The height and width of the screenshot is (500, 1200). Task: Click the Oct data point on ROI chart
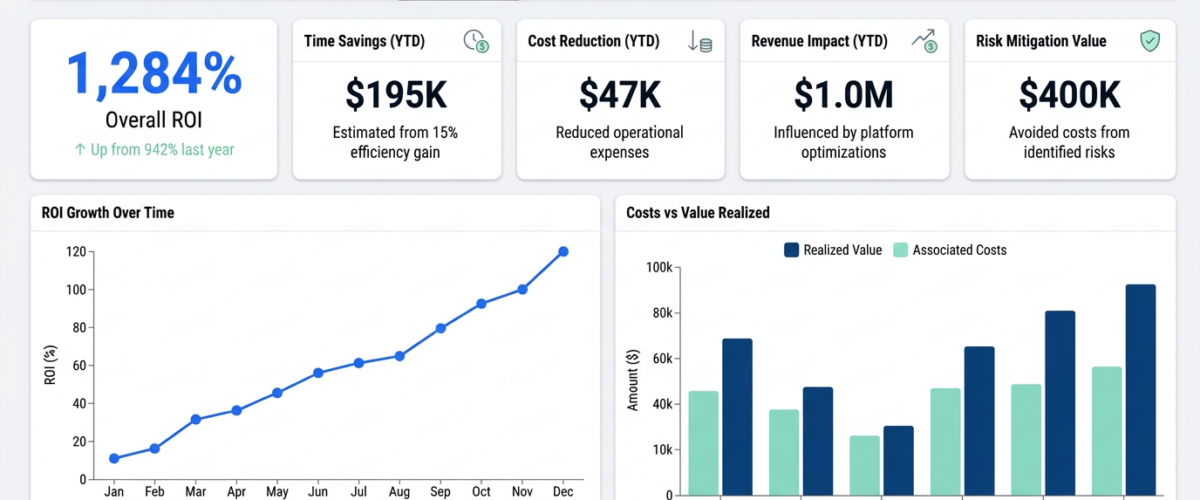(482, 303)
